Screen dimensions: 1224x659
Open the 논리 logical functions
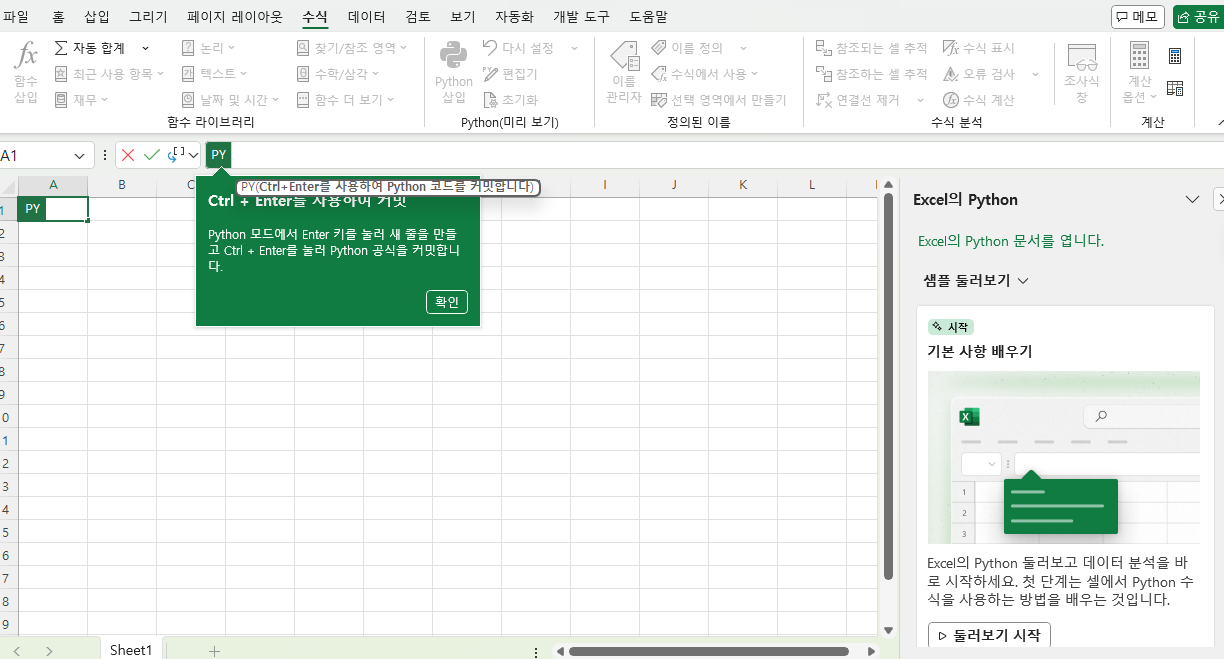pyautogui.click(x=208, y=48)
